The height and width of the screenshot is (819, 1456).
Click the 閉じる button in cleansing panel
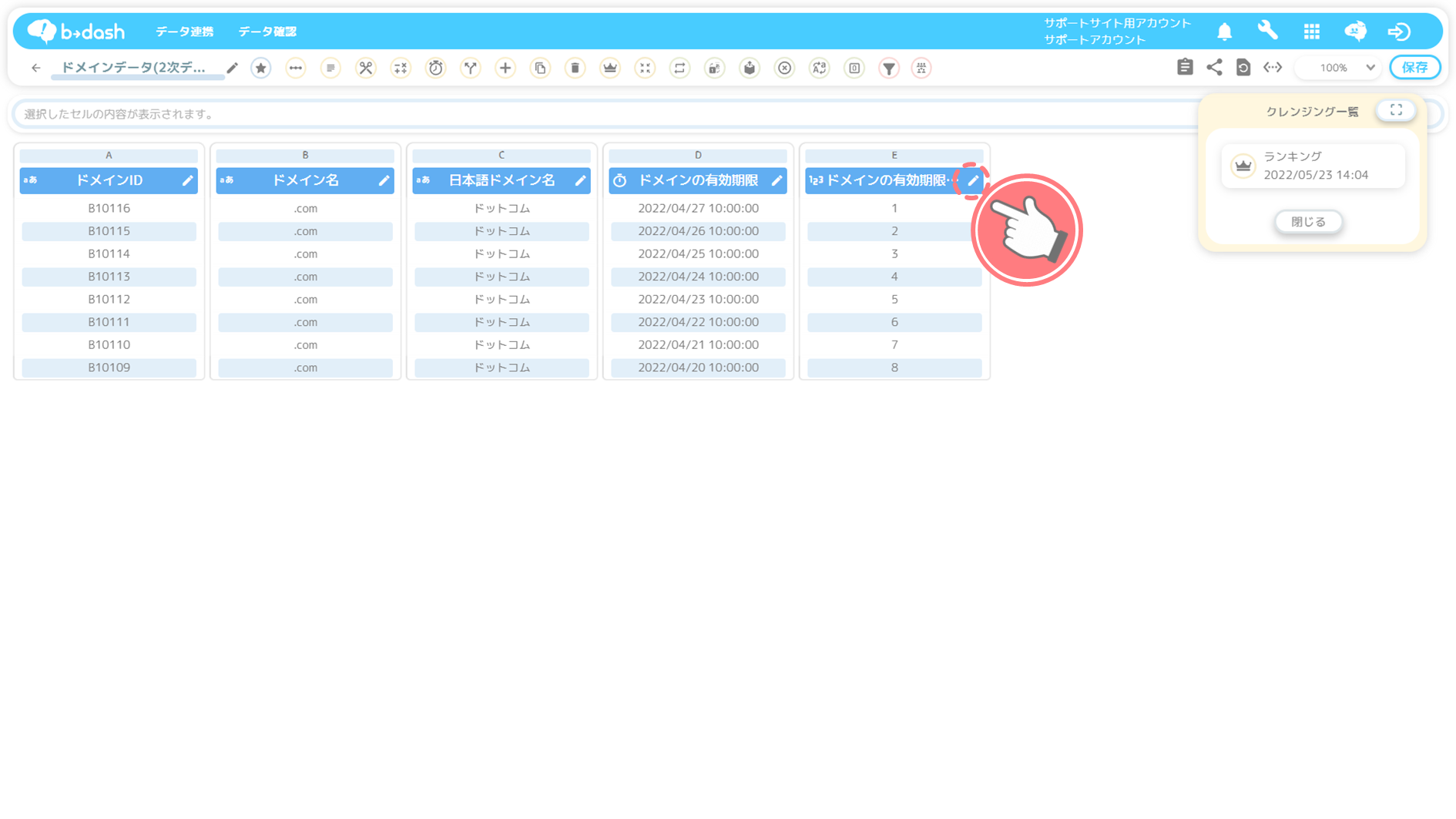pyautogui.click(x=1308, y=222)
